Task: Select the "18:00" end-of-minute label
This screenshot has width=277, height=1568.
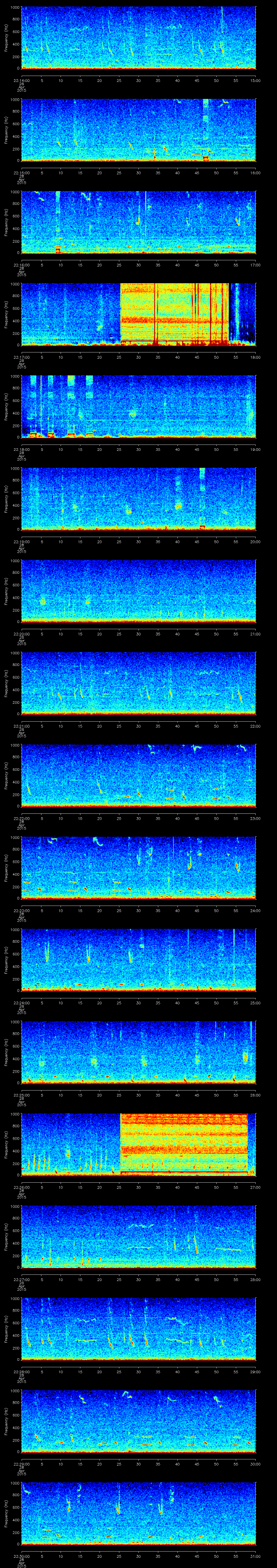Action: pos(255,357)
